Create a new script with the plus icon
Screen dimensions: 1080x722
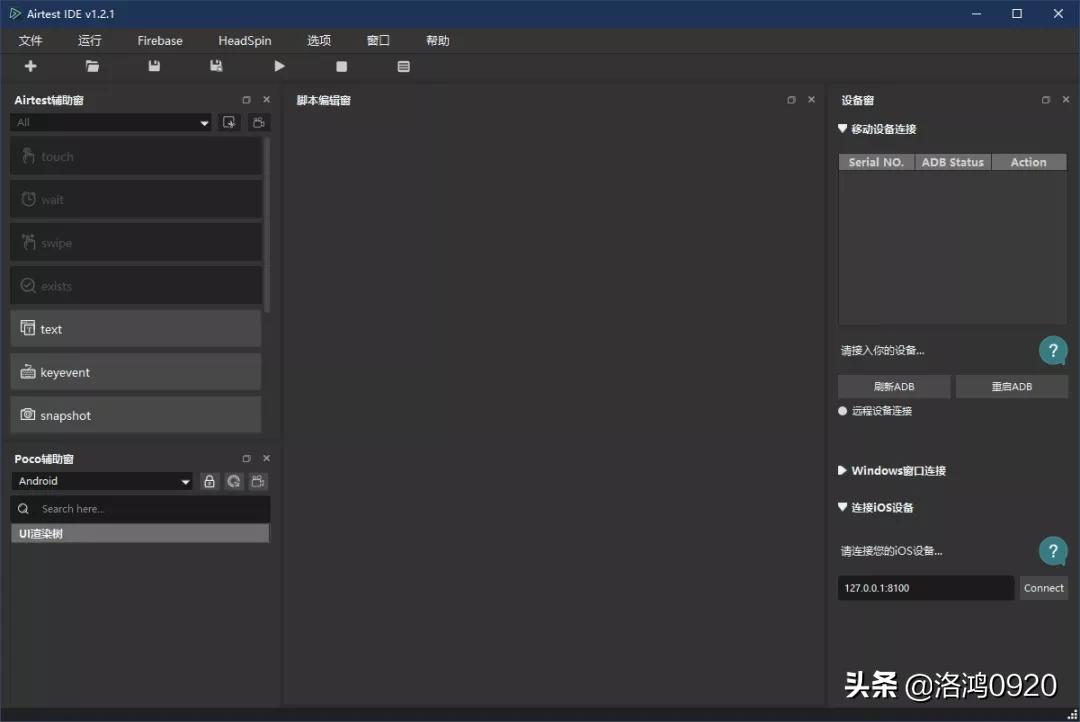(x=30, y=66)
